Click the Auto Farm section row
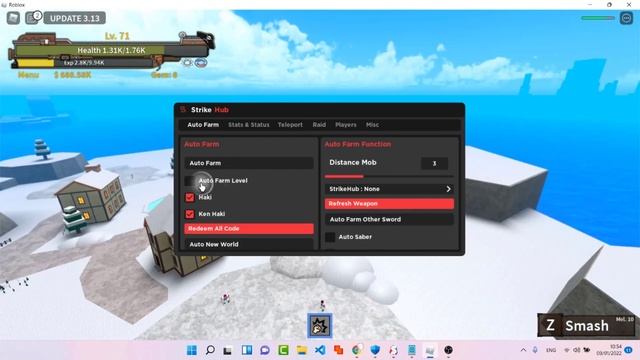 pyautogui.click(x=249, y=163)
